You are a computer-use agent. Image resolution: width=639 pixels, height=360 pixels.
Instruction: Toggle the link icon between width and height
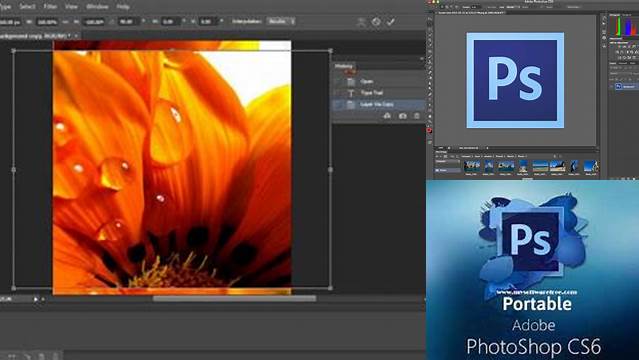[65, 22]
